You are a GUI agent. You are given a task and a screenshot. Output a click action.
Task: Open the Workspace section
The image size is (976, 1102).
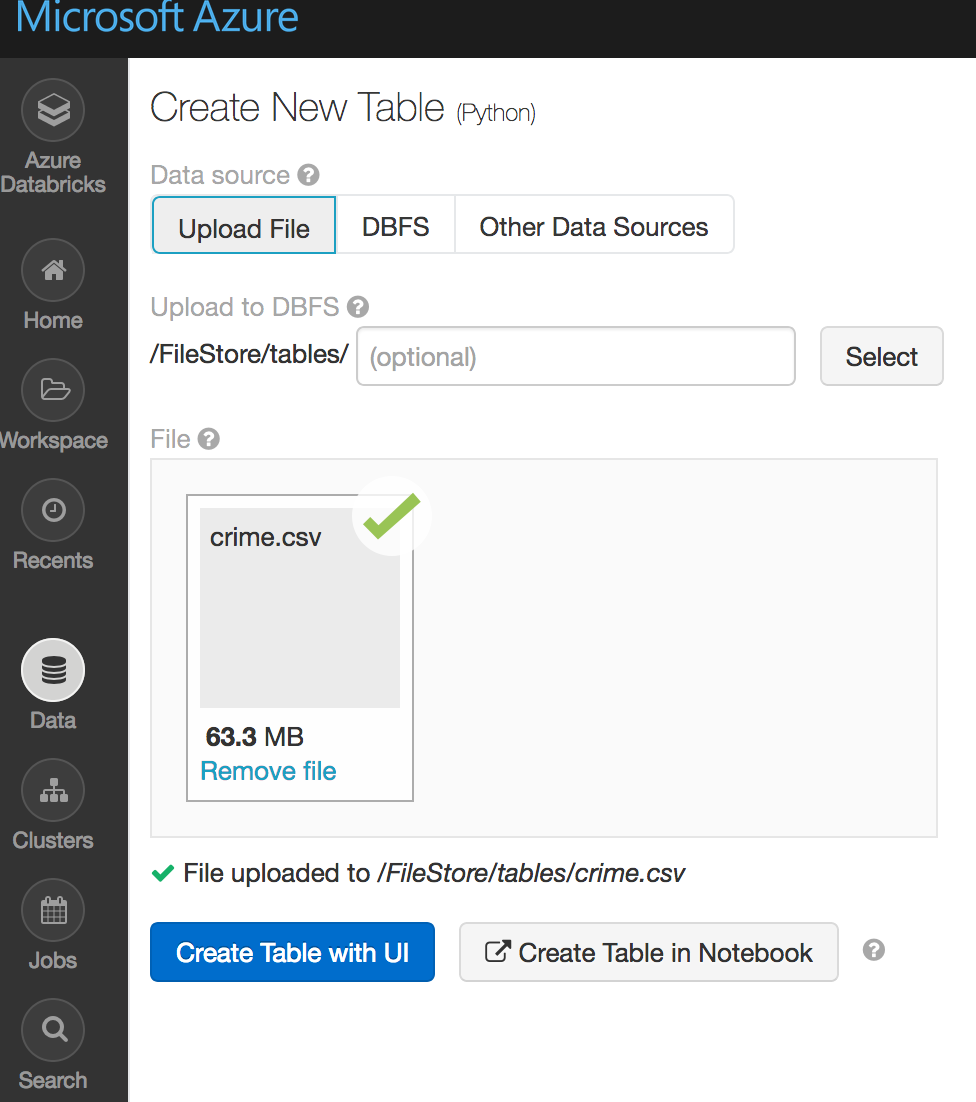tap(52, 390)
